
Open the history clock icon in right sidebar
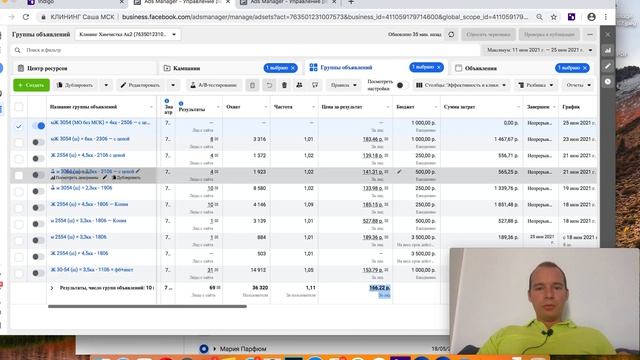click(x=607, y=82)
